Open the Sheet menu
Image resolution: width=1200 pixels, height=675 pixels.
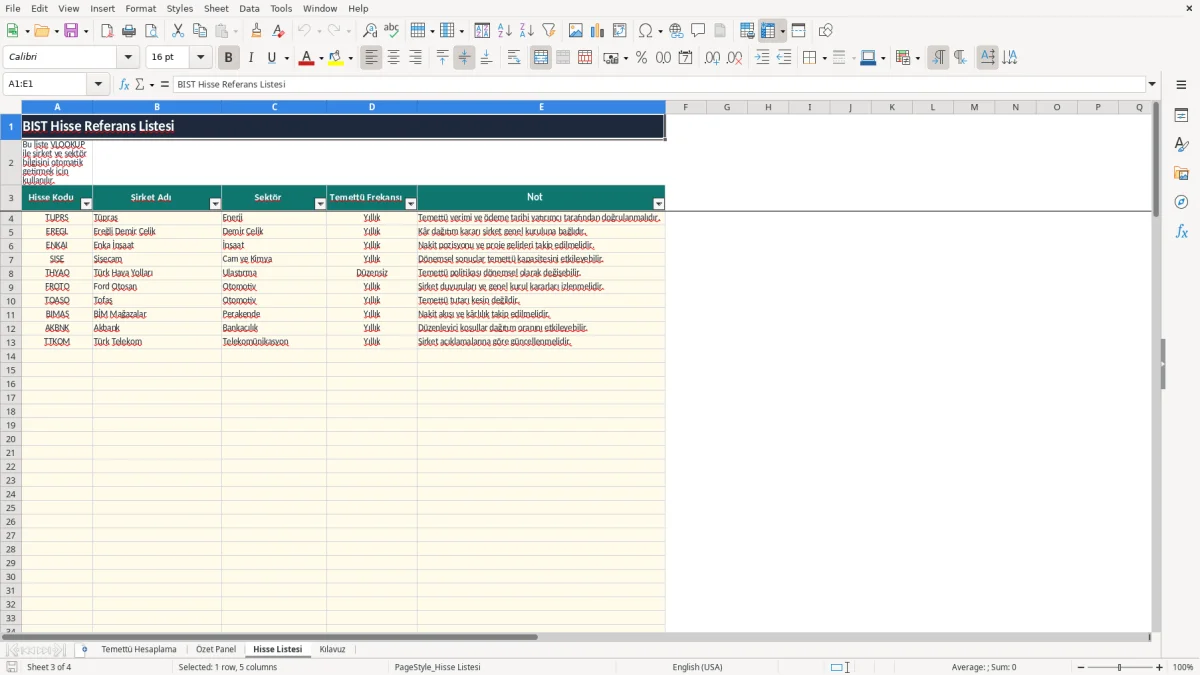[216, 8]
